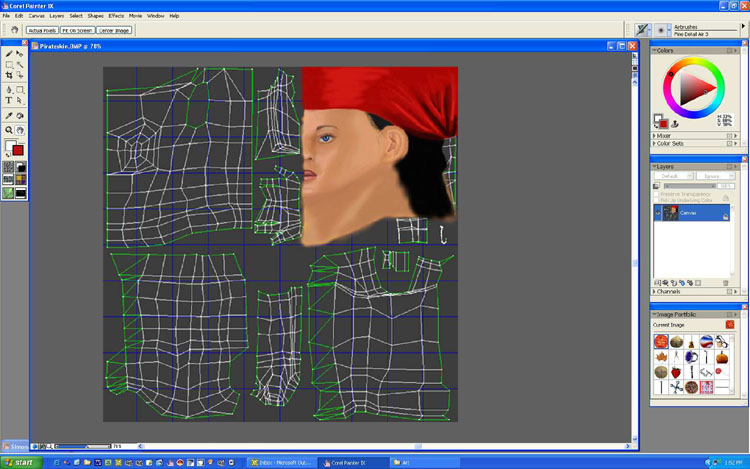Select the Crop tool
Viewport: 750px width, 469px height.
tap(9, 76)
